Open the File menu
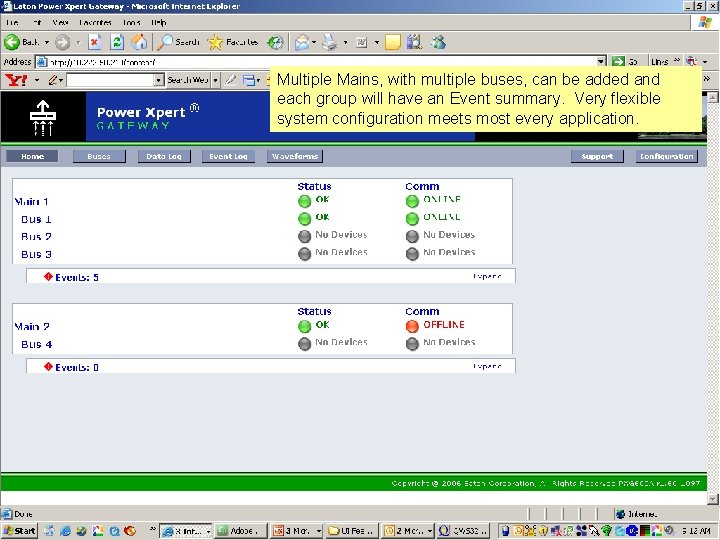 (x=12, y=22)
